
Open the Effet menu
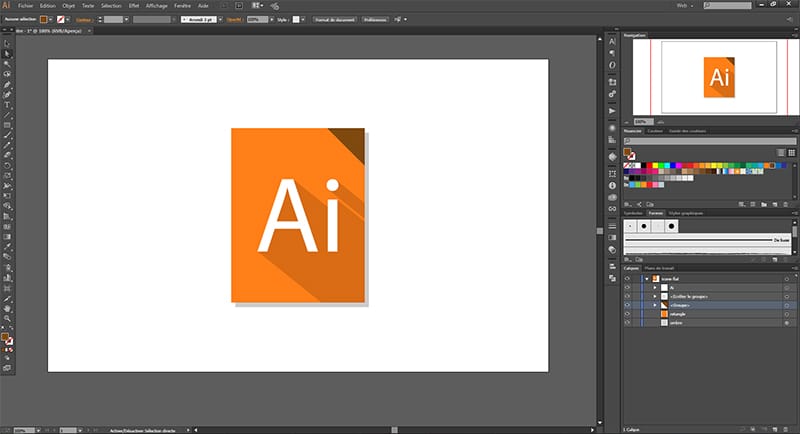[x=134, y=6]
